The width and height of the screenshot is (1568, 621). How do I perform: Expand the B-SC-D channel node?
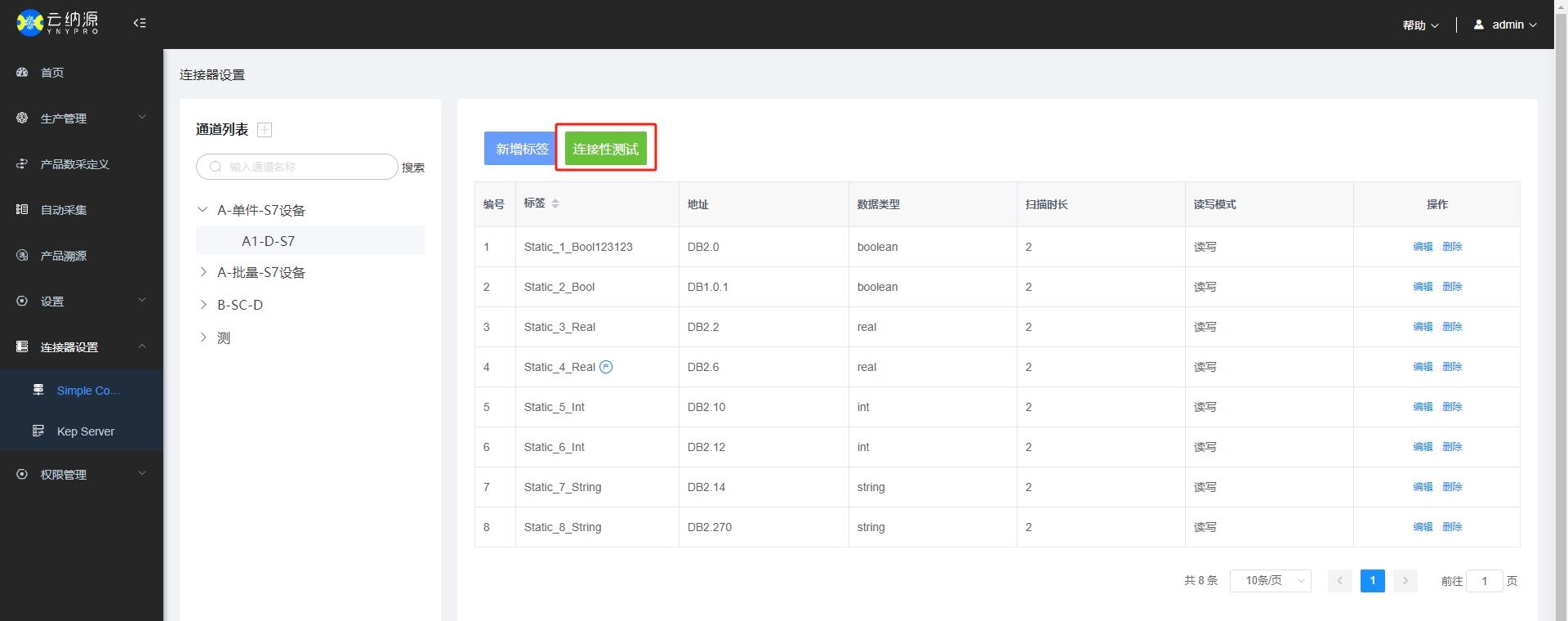[203, 305]
